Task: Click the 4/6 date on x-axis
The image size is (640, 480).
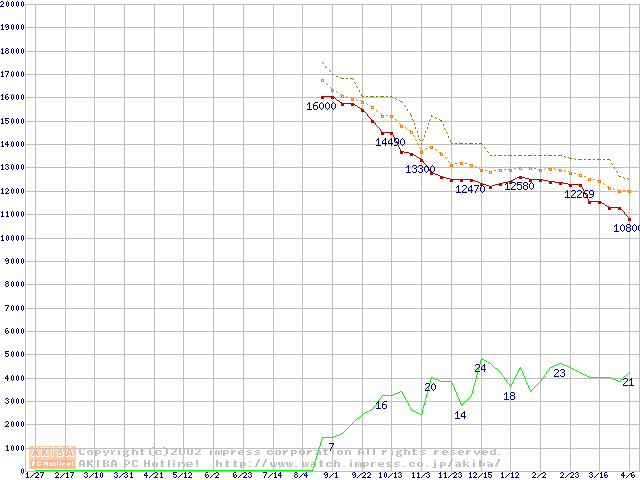Action: point(628,475)
